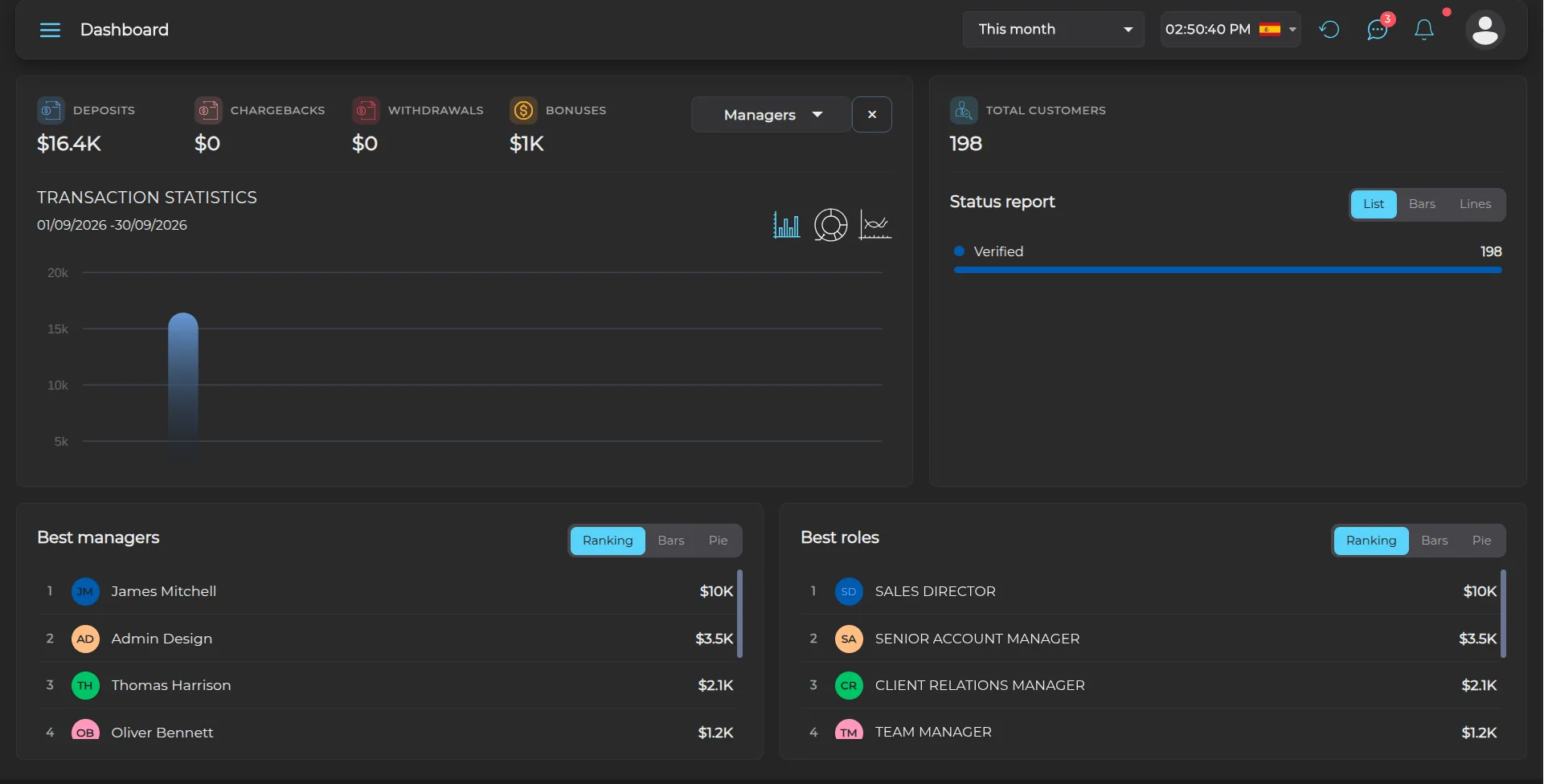This screenshot has width=1544, height=784.
Task: Click the refresh data icon
Action: point(1329,30)
